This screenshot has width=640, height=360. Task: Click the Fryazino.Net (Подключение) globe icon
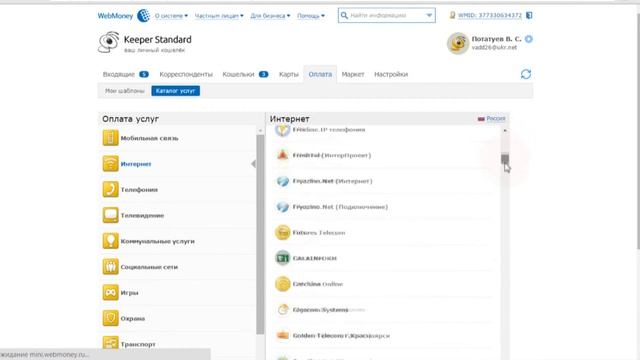click(282, 207)
